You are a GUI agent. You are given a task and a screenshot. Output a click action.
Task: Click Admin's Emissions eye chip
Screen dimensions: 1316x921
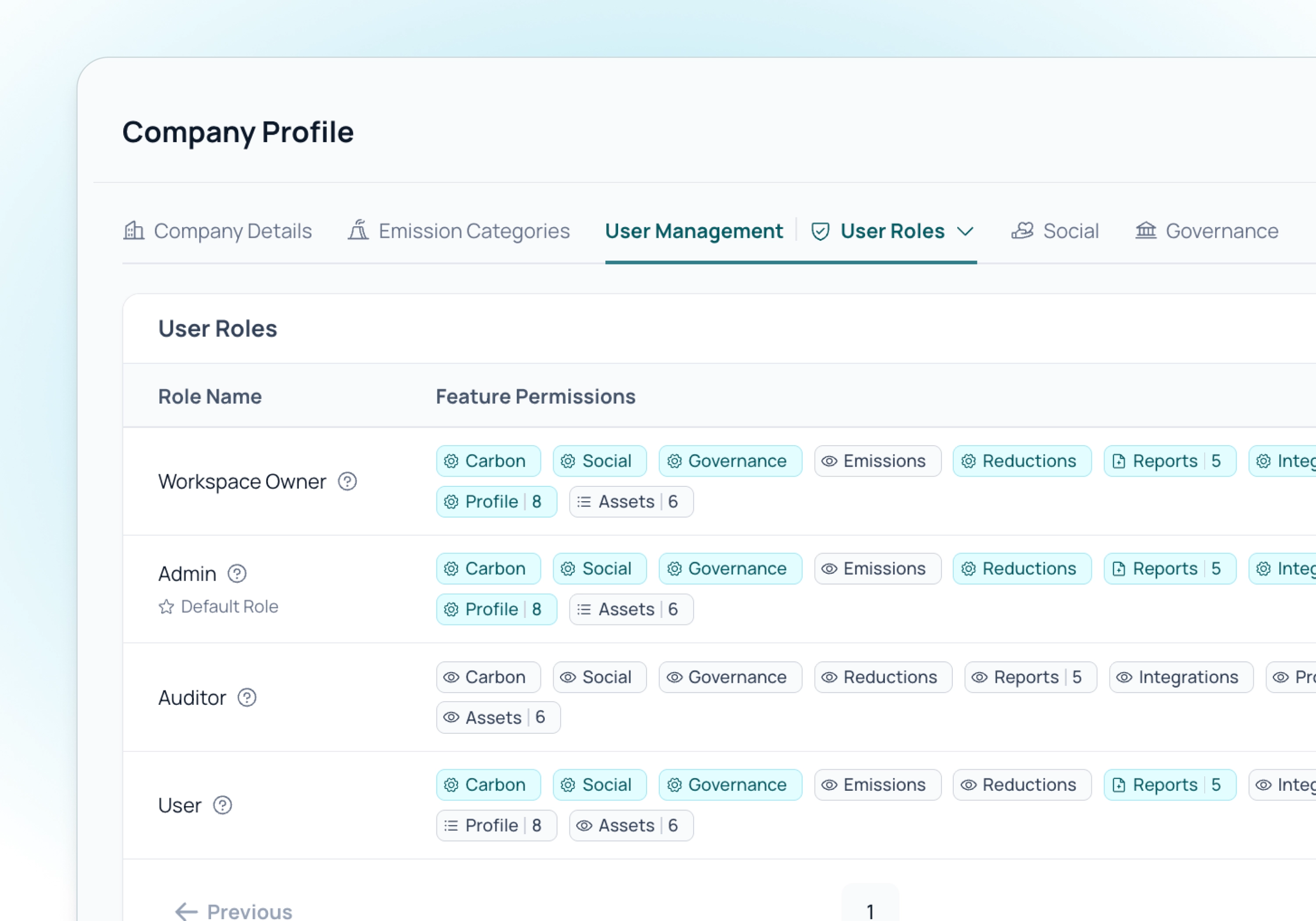(877, 568)
